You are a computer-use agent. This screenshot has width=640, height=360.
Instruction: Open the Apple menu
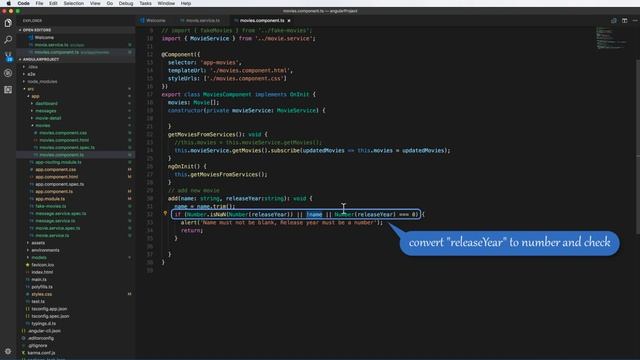pos(8,3)
